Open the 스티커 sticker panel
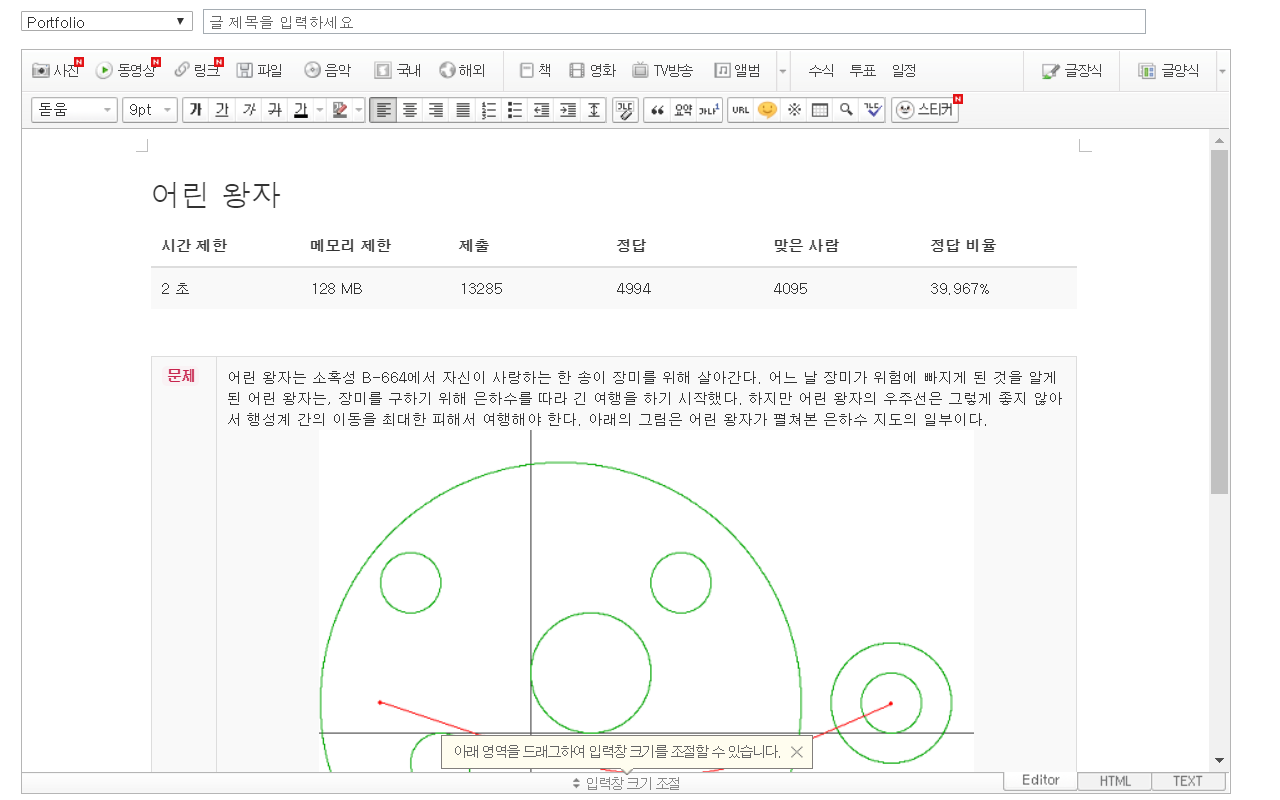The height and width of the screenshot is (800, 1280). (925, 110)
